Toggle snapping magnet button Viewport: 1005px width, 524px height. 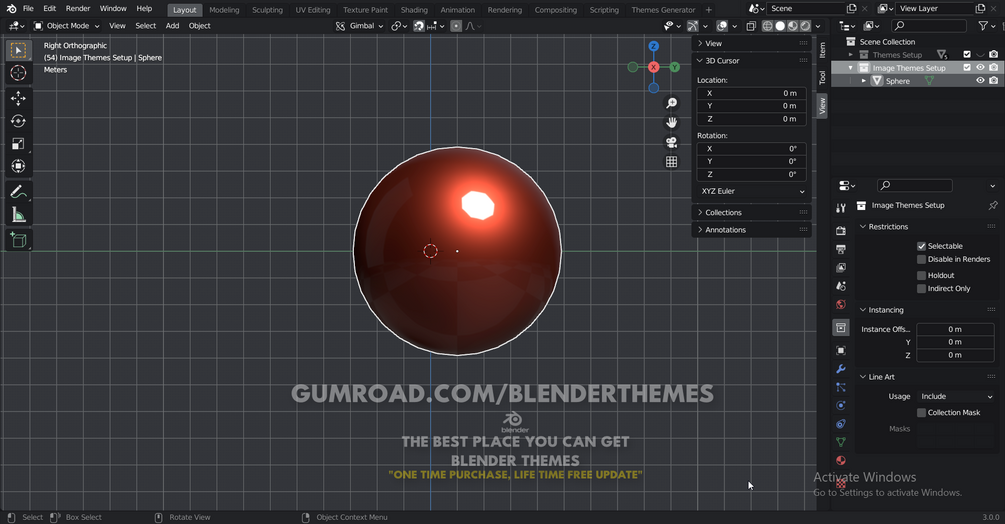pyautogui.click(x=419, y=26)
